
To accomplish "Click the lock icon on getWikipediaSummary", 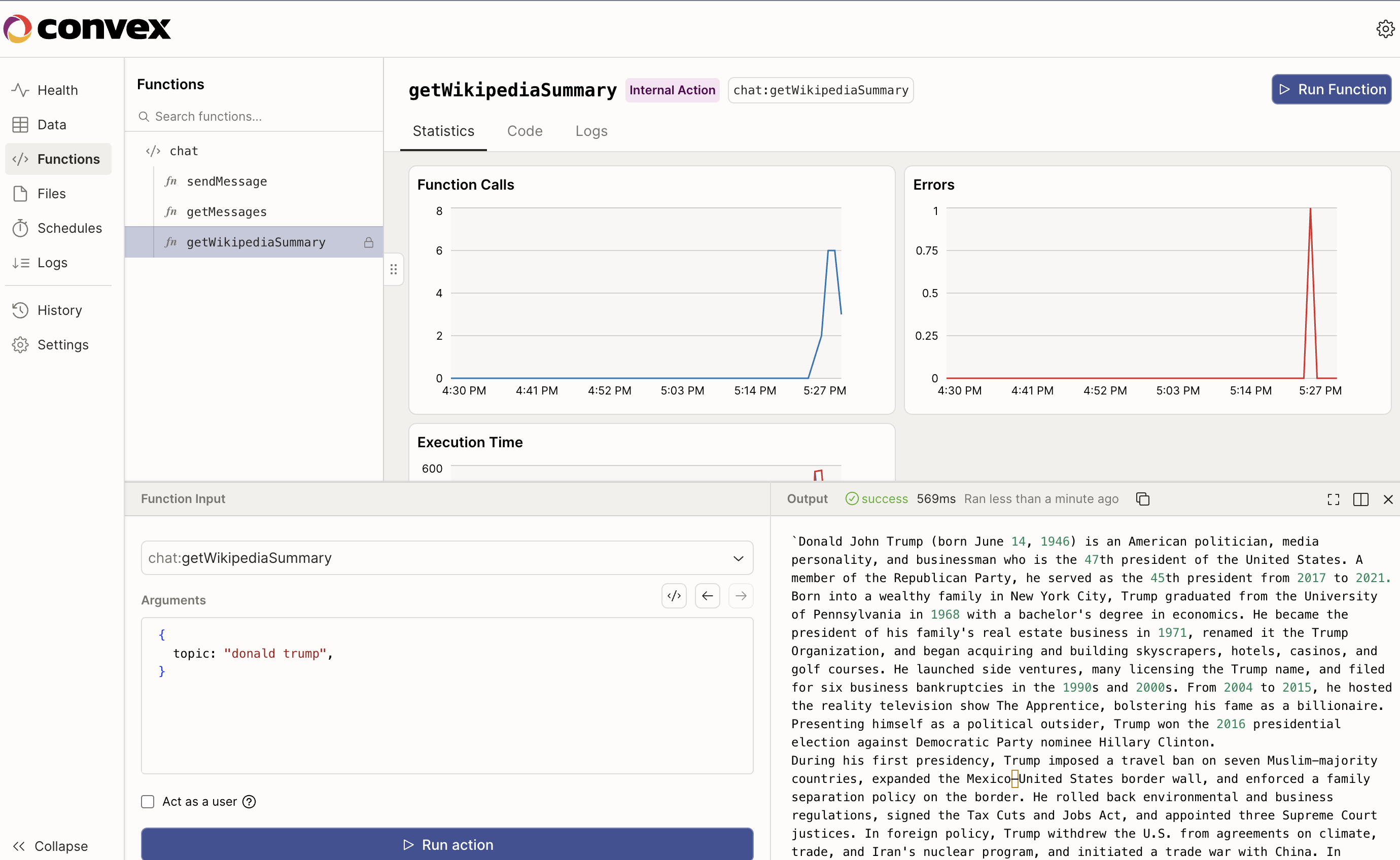I will (x=369, y=243).
